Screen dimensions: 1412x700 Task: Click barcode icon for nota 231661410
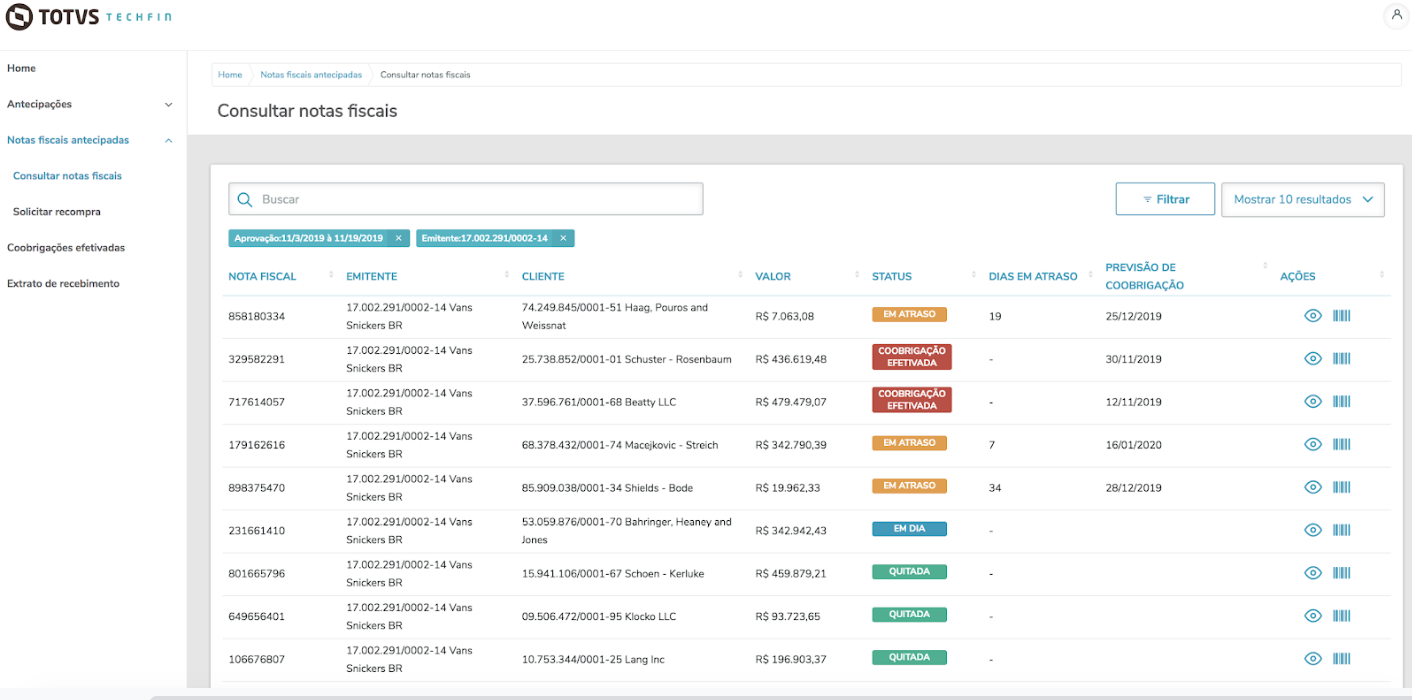1341,530
